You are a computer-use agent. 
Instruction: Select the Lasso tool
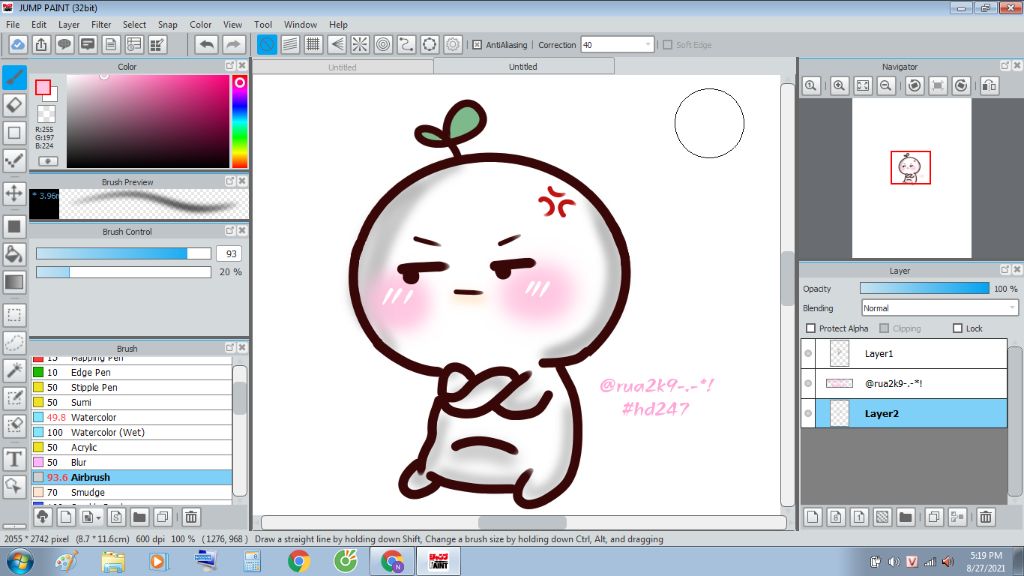[14, 342]
